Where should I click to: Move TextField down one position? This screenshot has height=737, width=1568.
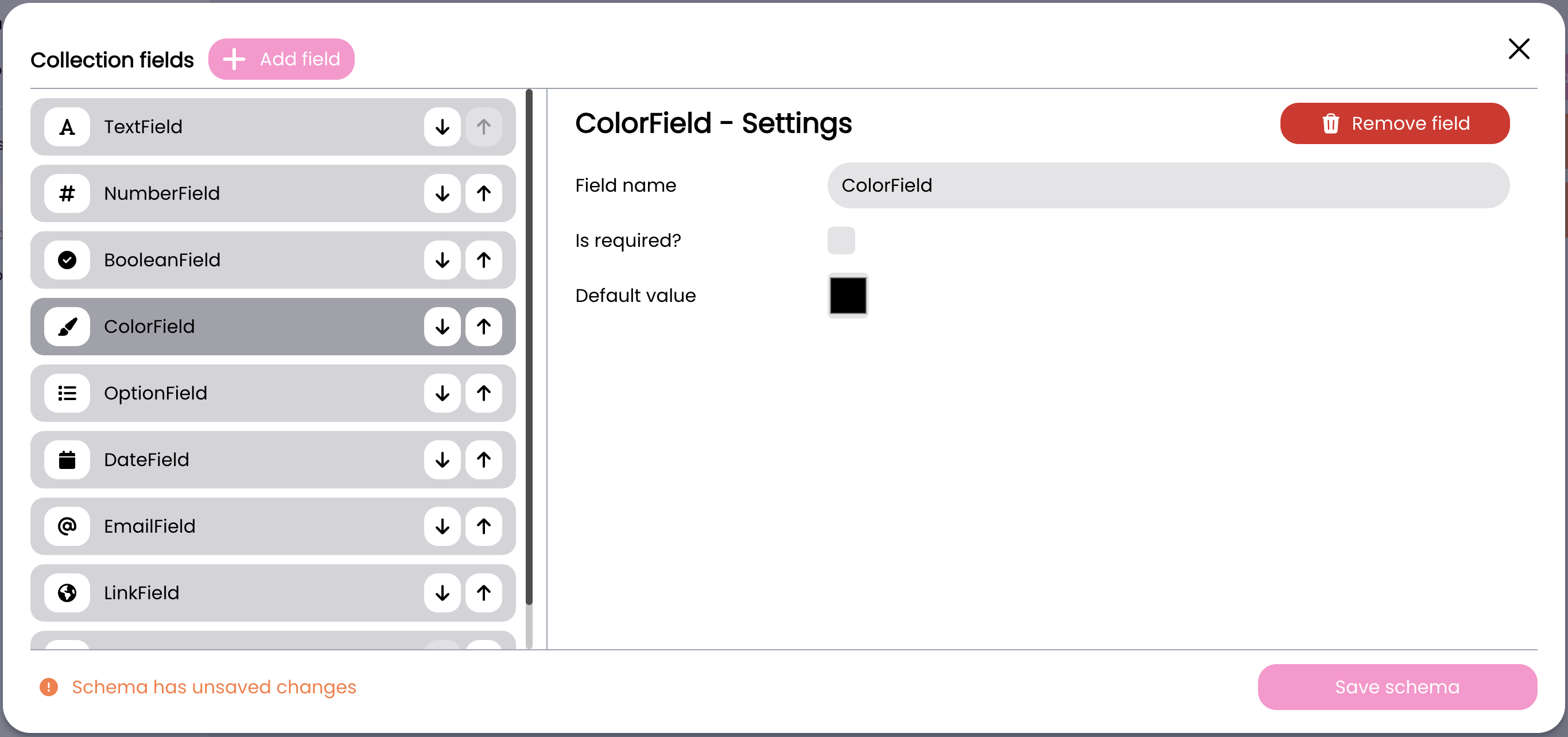[x=442, y=127]
